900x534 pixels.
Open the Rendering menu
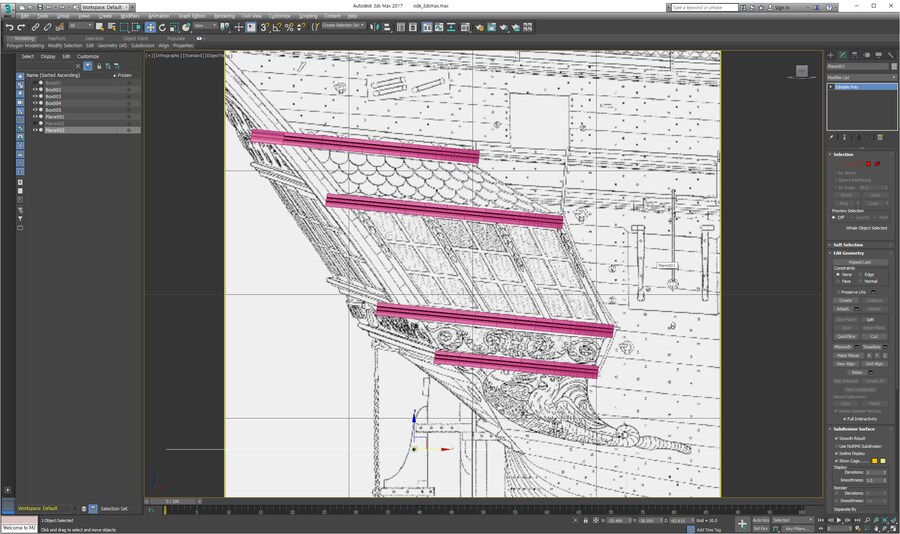(x=224, y=16)
